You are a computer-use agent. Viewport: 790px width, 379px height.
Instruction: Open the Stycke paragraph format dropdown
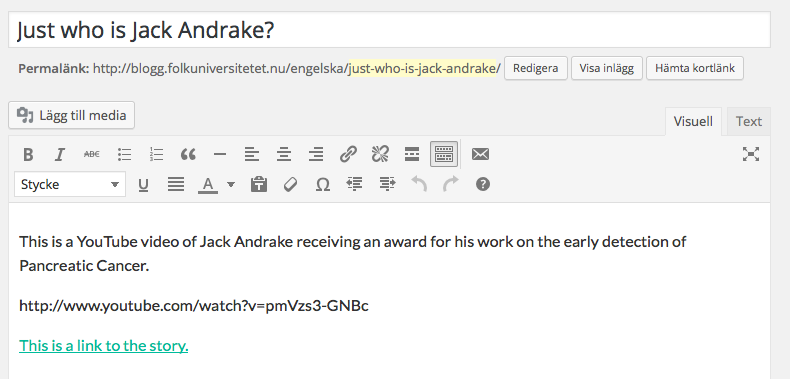(x=70, y=184)
